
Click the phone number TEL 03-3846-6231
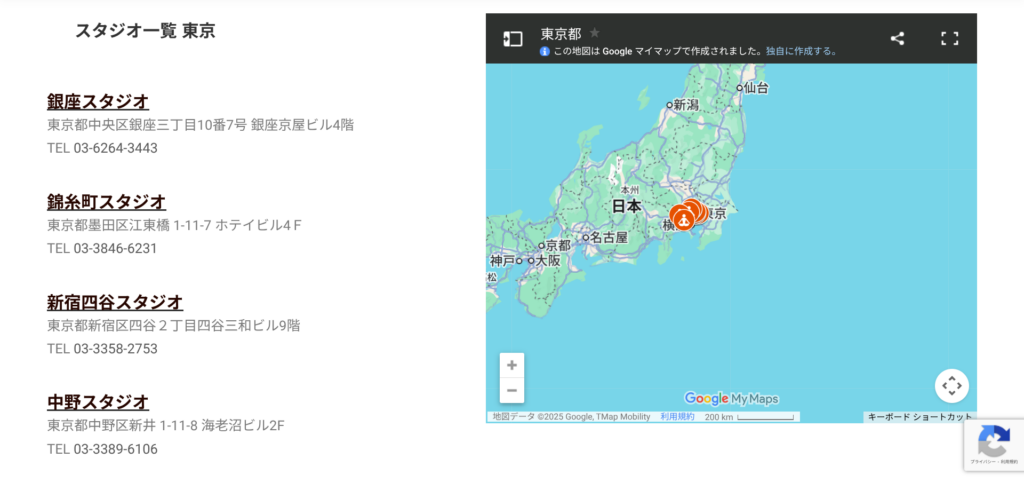tap(102, 249)
